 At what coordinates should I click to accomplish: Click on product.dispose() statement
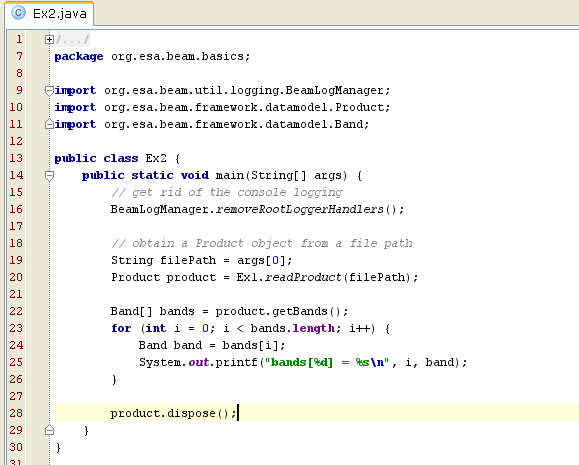coord(173,413)
